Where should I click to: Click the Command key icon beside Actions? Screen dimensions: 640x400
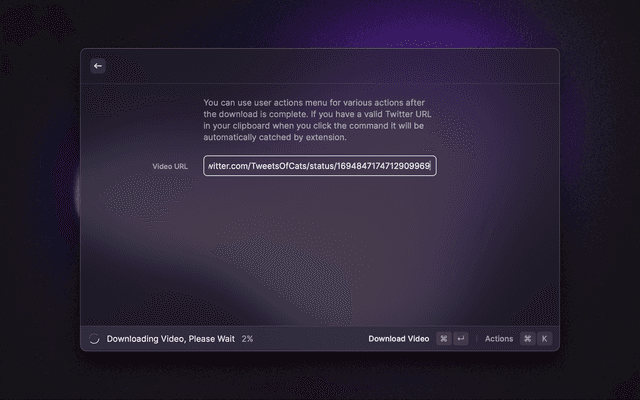pyautogui.click(x=528, y=339)
